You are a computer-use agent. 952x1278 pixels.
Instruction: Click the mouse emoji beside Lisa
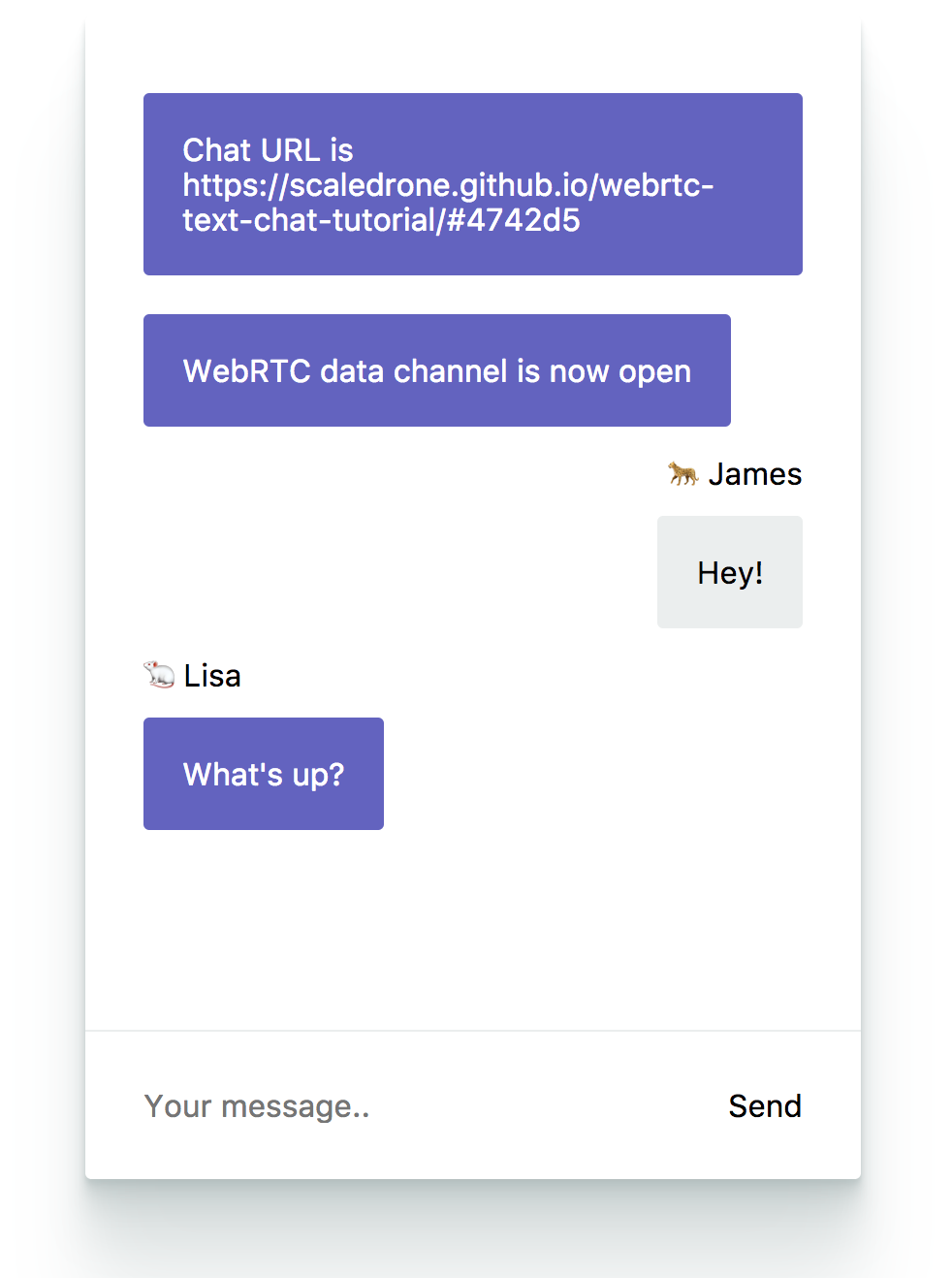point(159,675)
